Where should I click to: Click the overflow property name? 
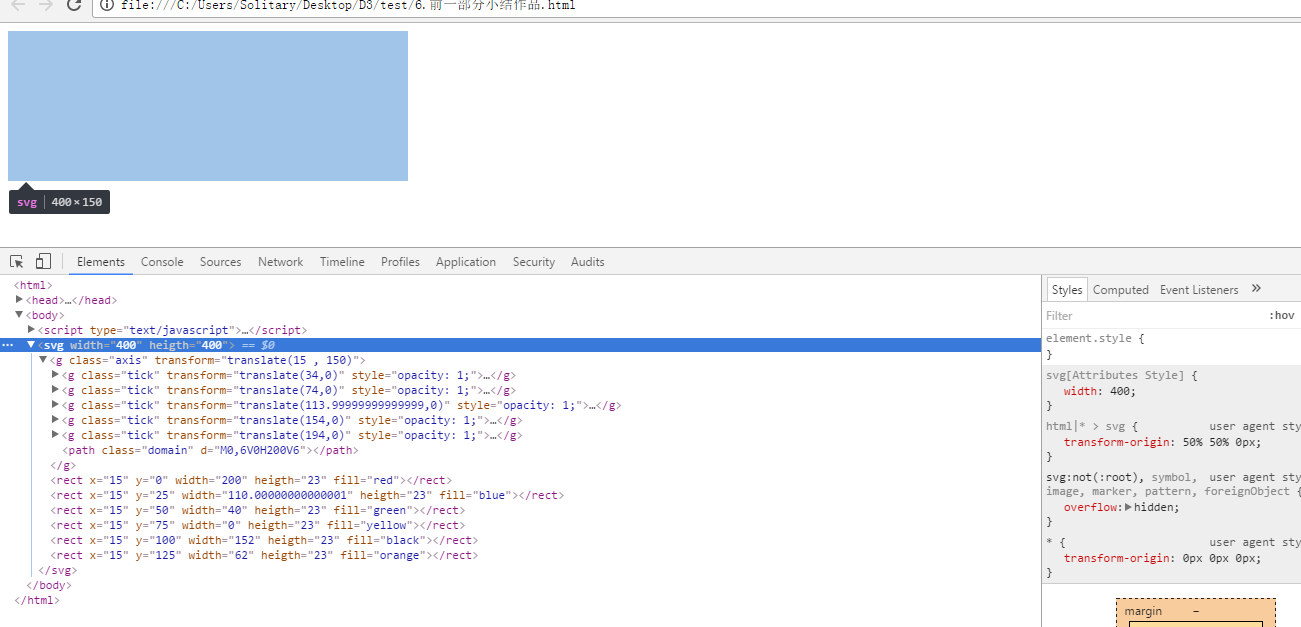pos(1090,507)
